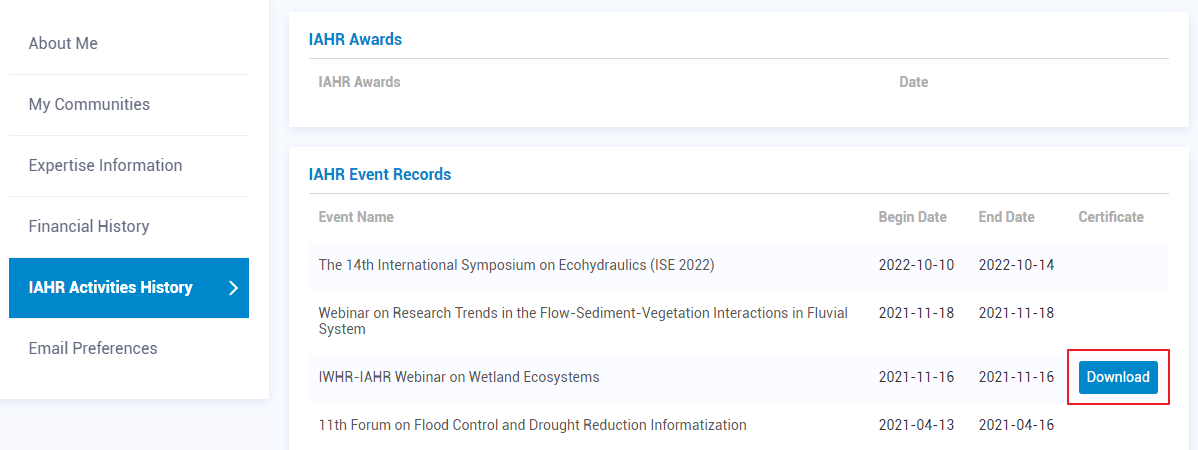Click the Certificate column header

click(1110, 217)
